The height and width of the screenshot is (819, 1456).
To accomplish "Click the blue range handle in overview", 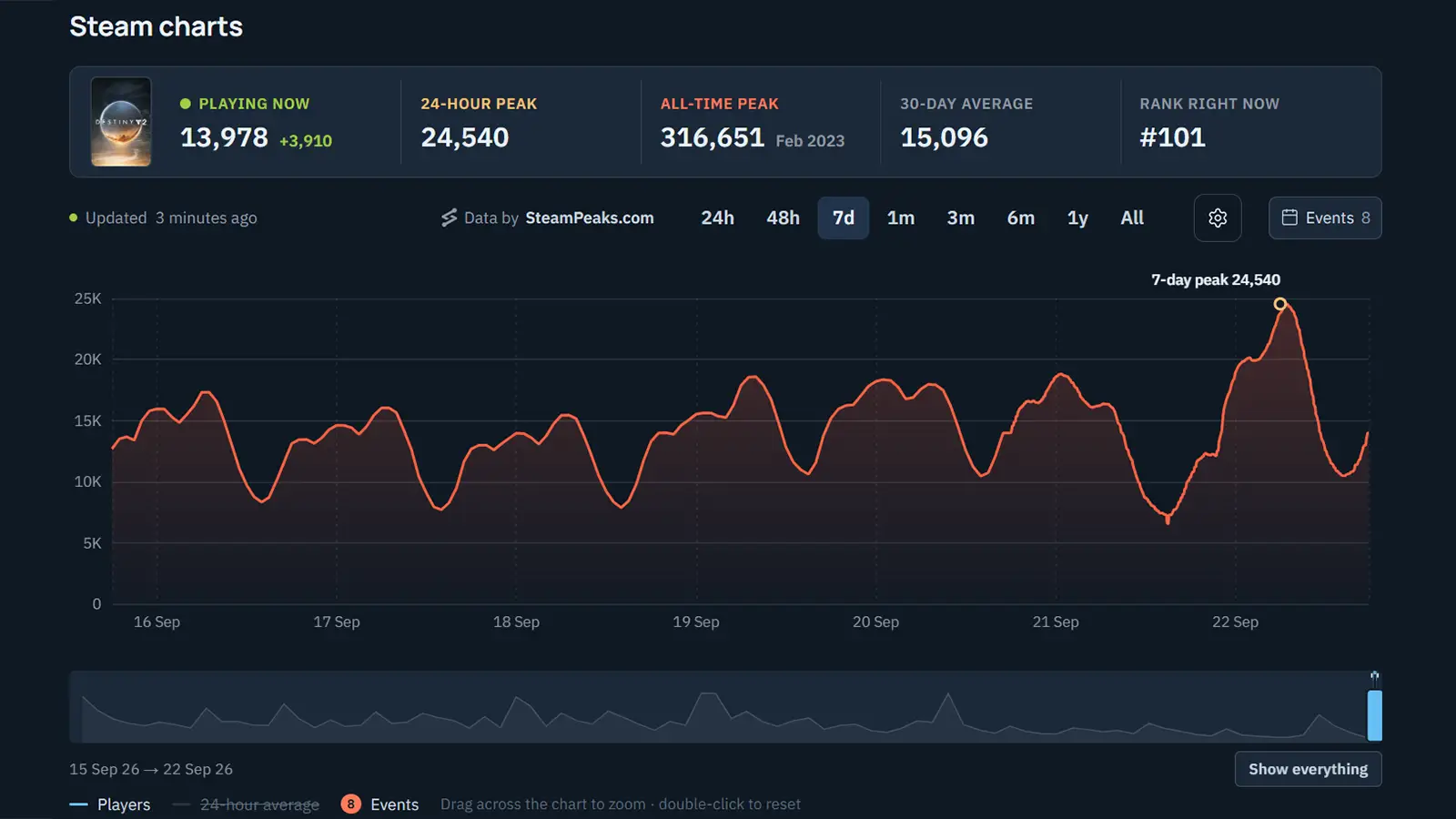I will coord(1375,714).
